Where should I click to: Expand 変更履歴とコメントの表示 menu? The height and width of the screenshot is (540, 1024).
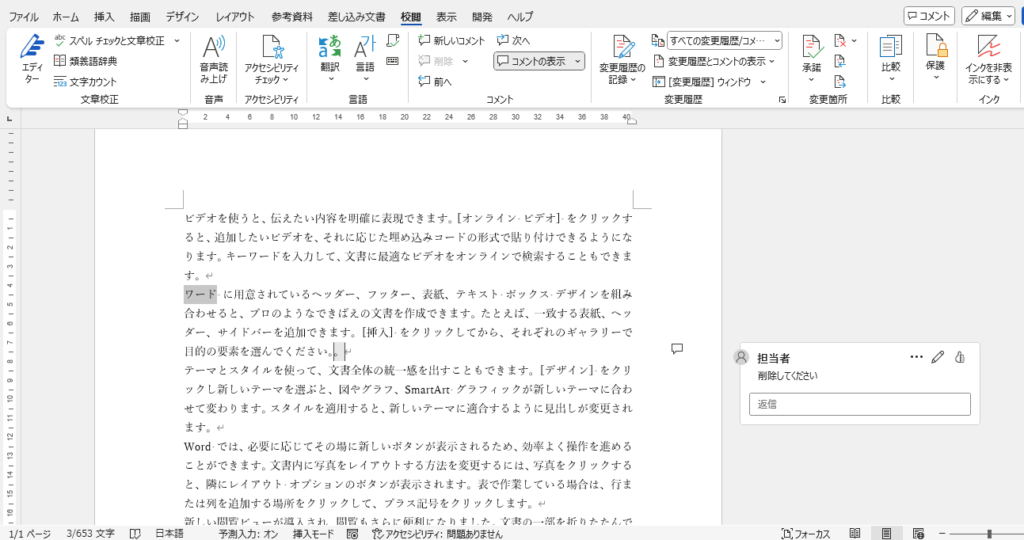714,61
